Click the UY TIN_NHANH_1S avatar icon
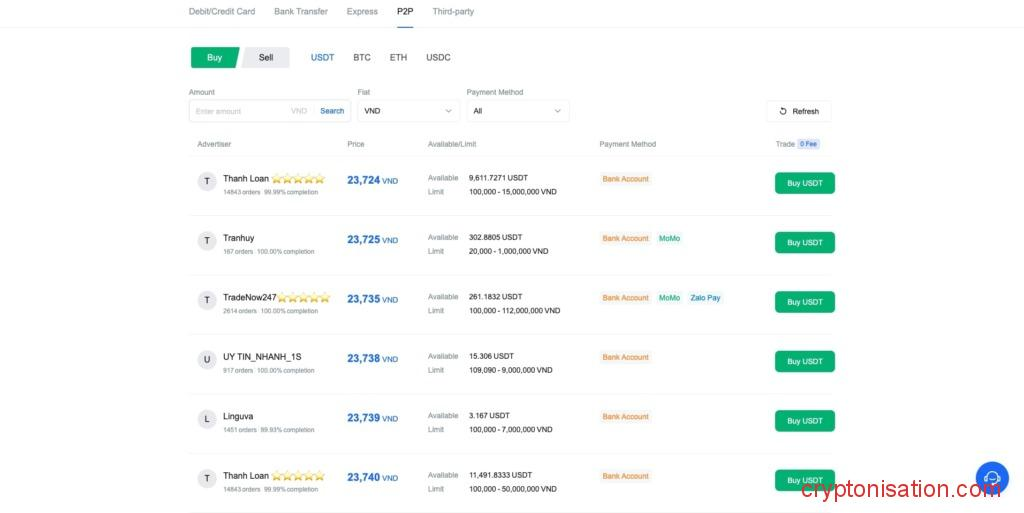Screen dimensions: 1024x513 point(207,360)
